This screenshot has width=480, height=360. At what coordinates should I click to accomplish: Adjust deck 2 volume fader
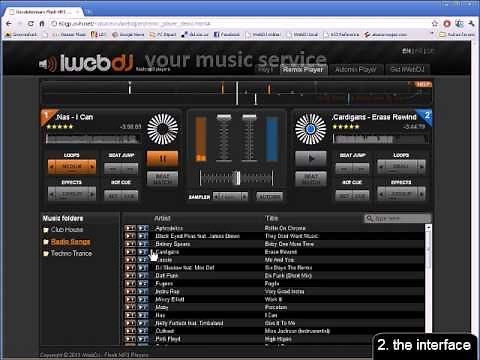pos(249,117)
